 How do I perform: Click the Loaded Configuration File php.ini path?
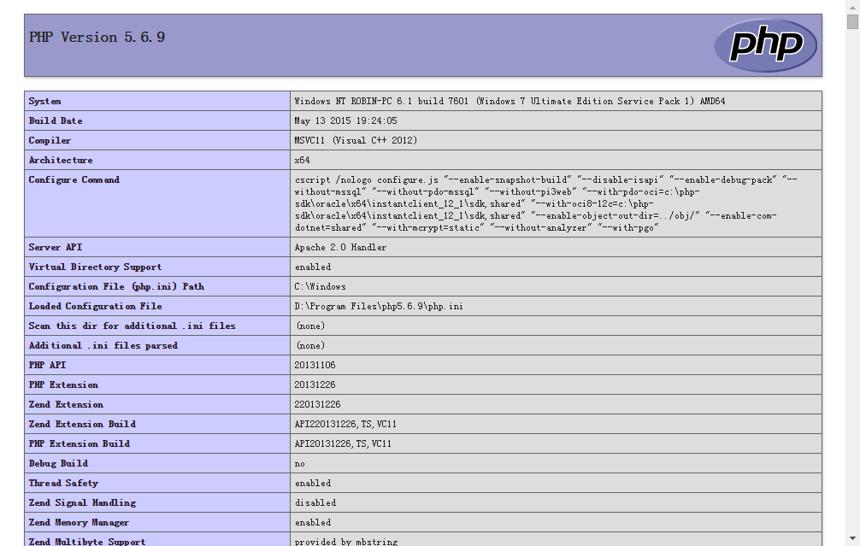pos(378,306)
